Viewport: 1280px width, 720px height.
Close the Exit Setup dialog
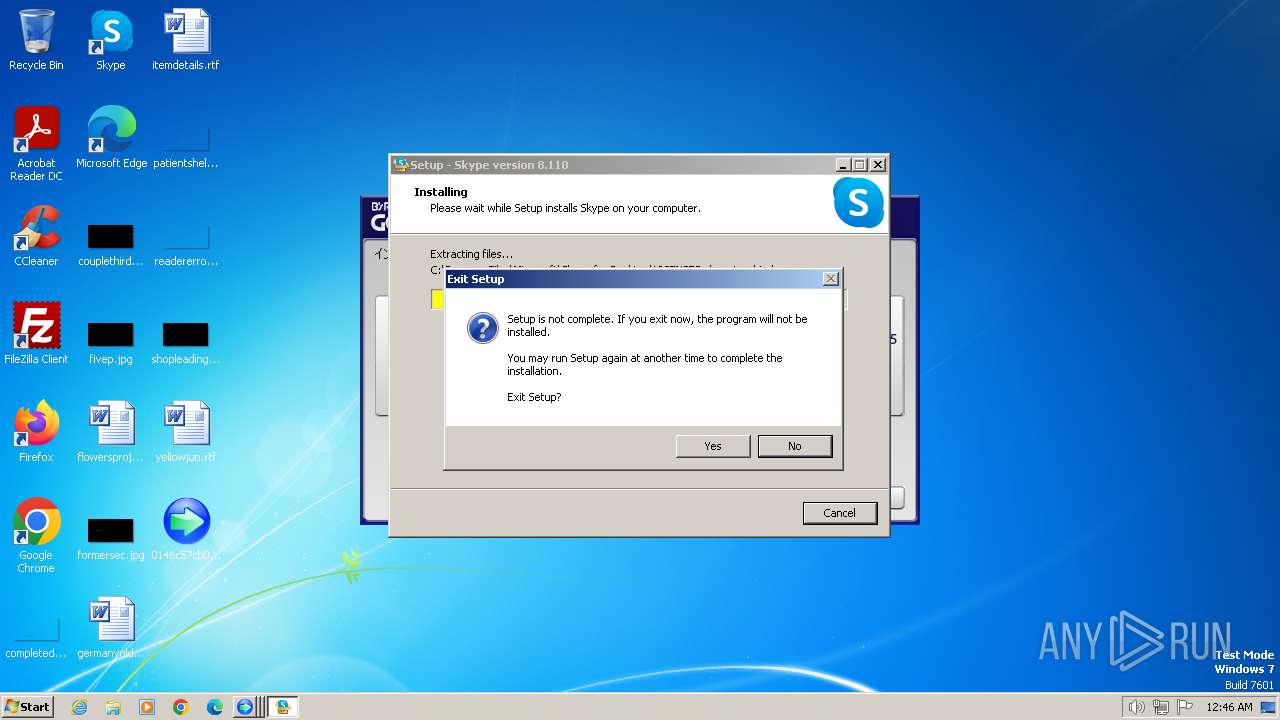pyautogui.click(x=830, y=279)
